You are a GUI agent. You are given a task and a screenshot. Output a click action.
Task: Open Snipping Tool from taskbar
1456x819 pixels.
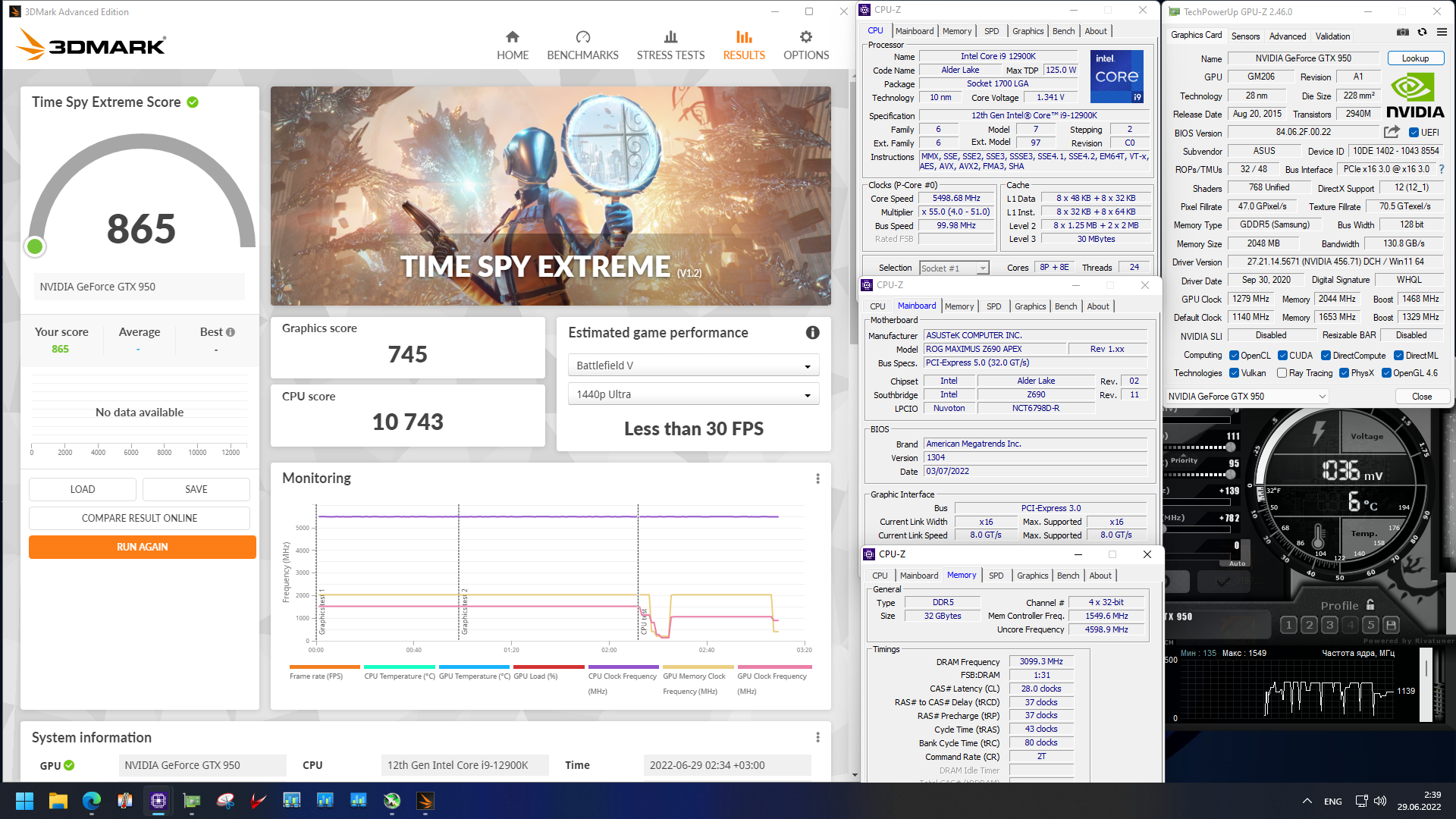click(225, 801)
